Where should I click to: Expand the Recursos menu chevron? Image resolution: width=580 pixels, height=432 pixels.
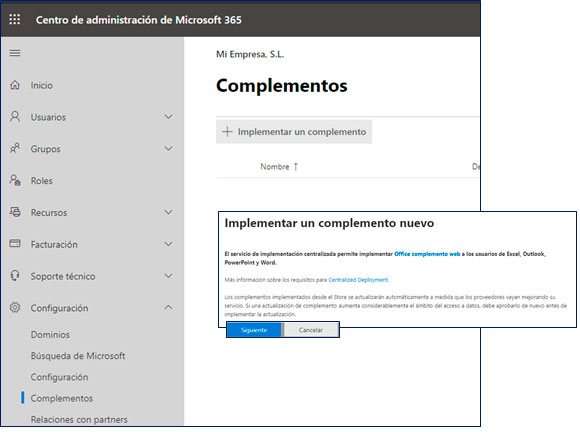click(168, 212)
